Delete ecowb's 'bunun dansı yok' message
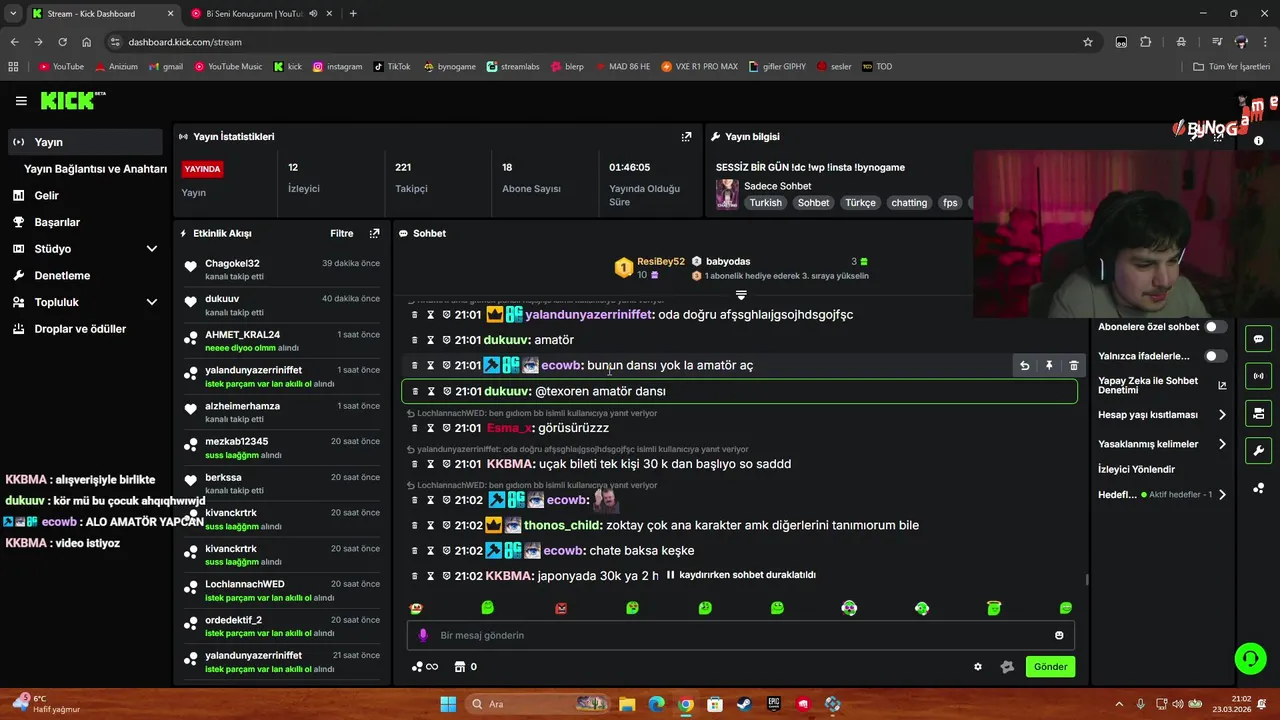The width and height of the screenshot is (1280, 720). point(1074,366)
